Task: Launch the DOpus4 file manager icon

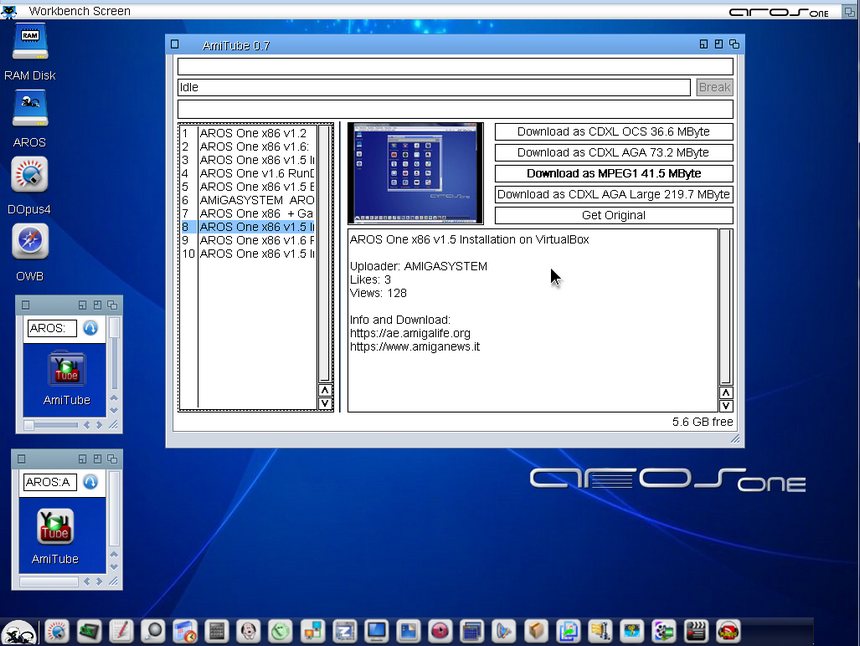Action: (x=29, y=175)
